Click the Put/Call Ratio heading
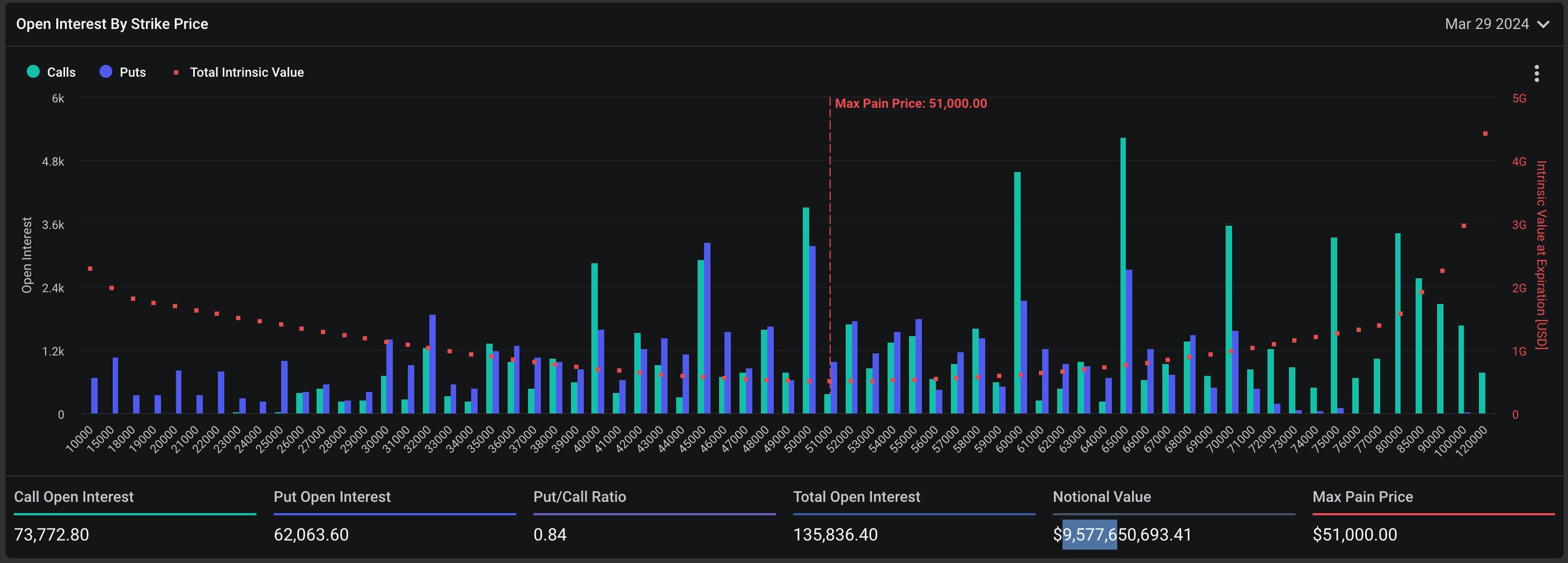Viewport: 1568px width, 563px height. tap(580, 497)
